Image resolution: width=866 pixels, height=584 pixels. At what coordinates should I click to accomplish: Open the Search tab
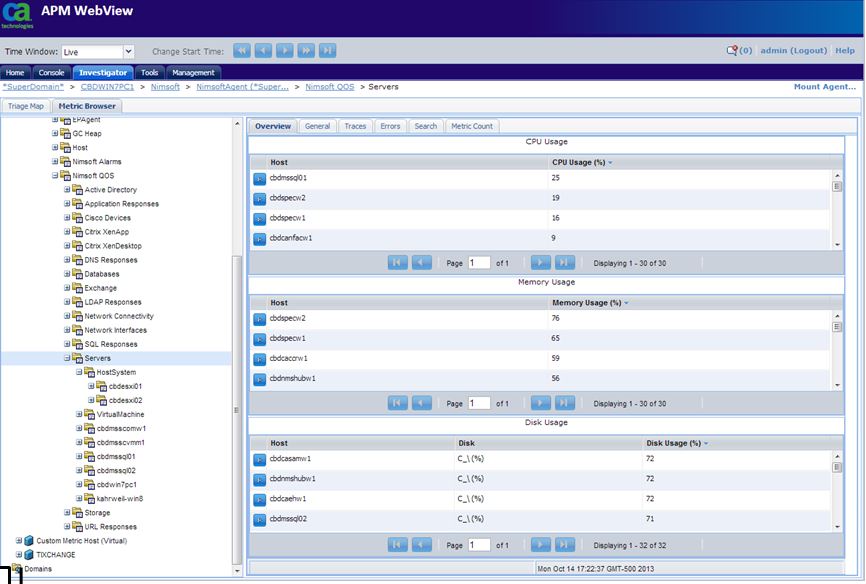pos(426,126)
